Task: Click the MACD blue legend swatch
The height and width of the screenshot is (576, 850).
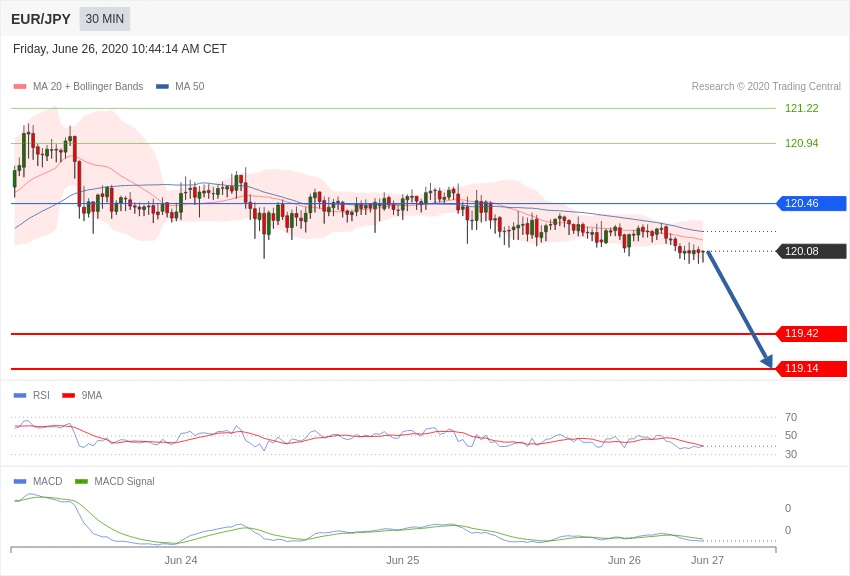Action: [x=20, y=481]
